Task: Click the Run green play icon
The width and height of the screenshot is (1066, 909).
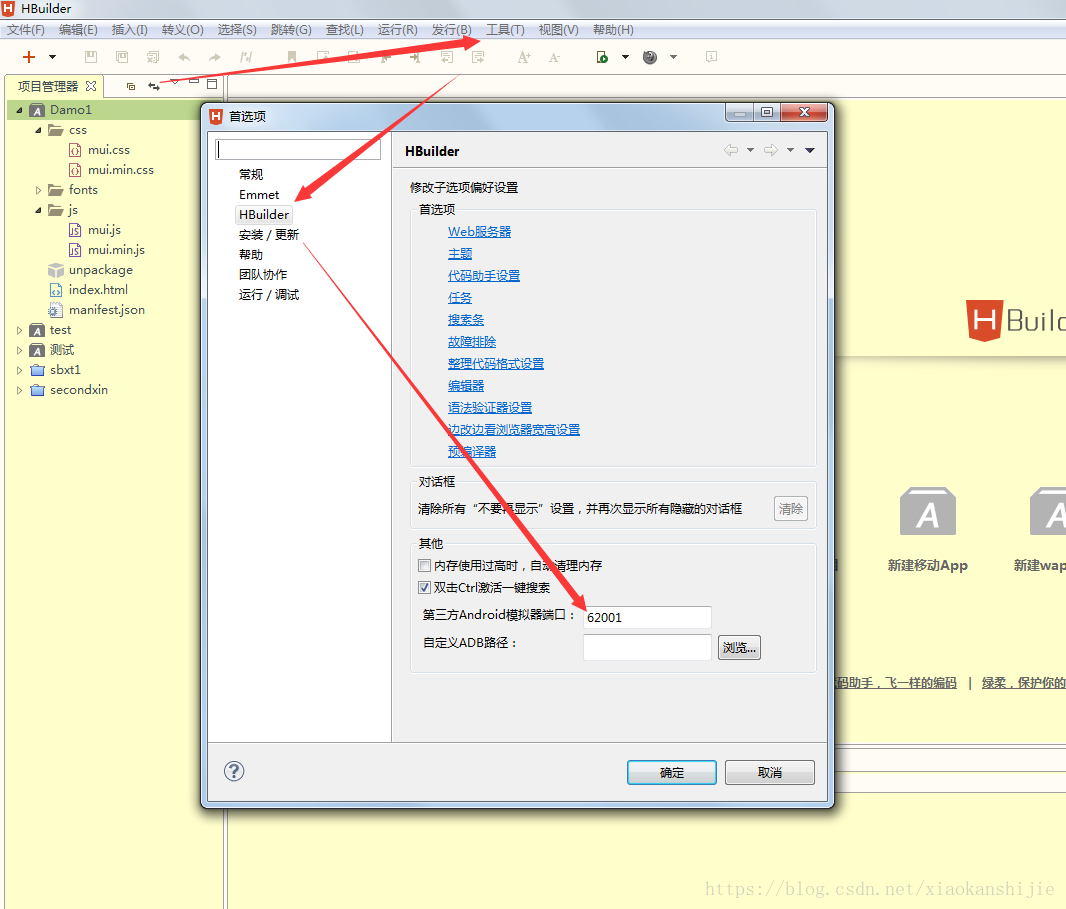Action: point(602,57)
